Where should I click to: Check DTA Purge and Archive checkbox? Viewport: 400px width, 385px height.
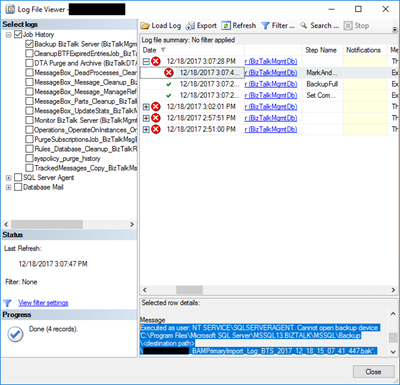pyautogui.click(x=29, y=63)
